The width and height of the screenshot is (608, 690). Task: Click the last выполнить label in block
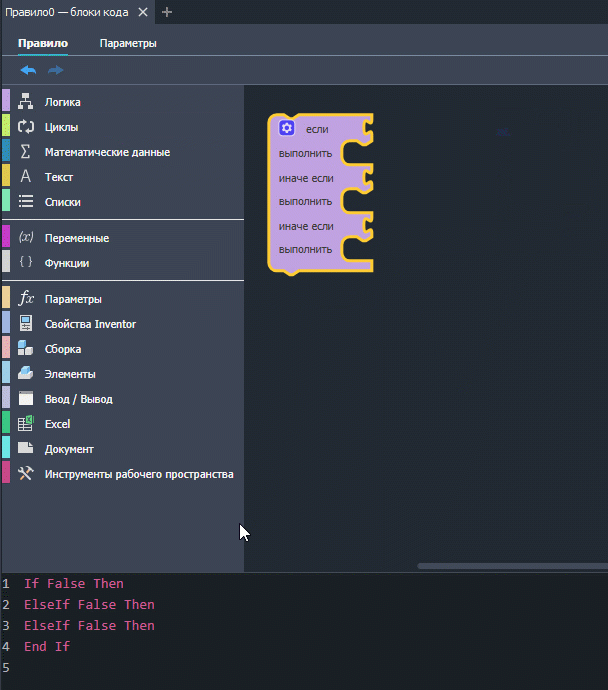(x=305, y=250)
